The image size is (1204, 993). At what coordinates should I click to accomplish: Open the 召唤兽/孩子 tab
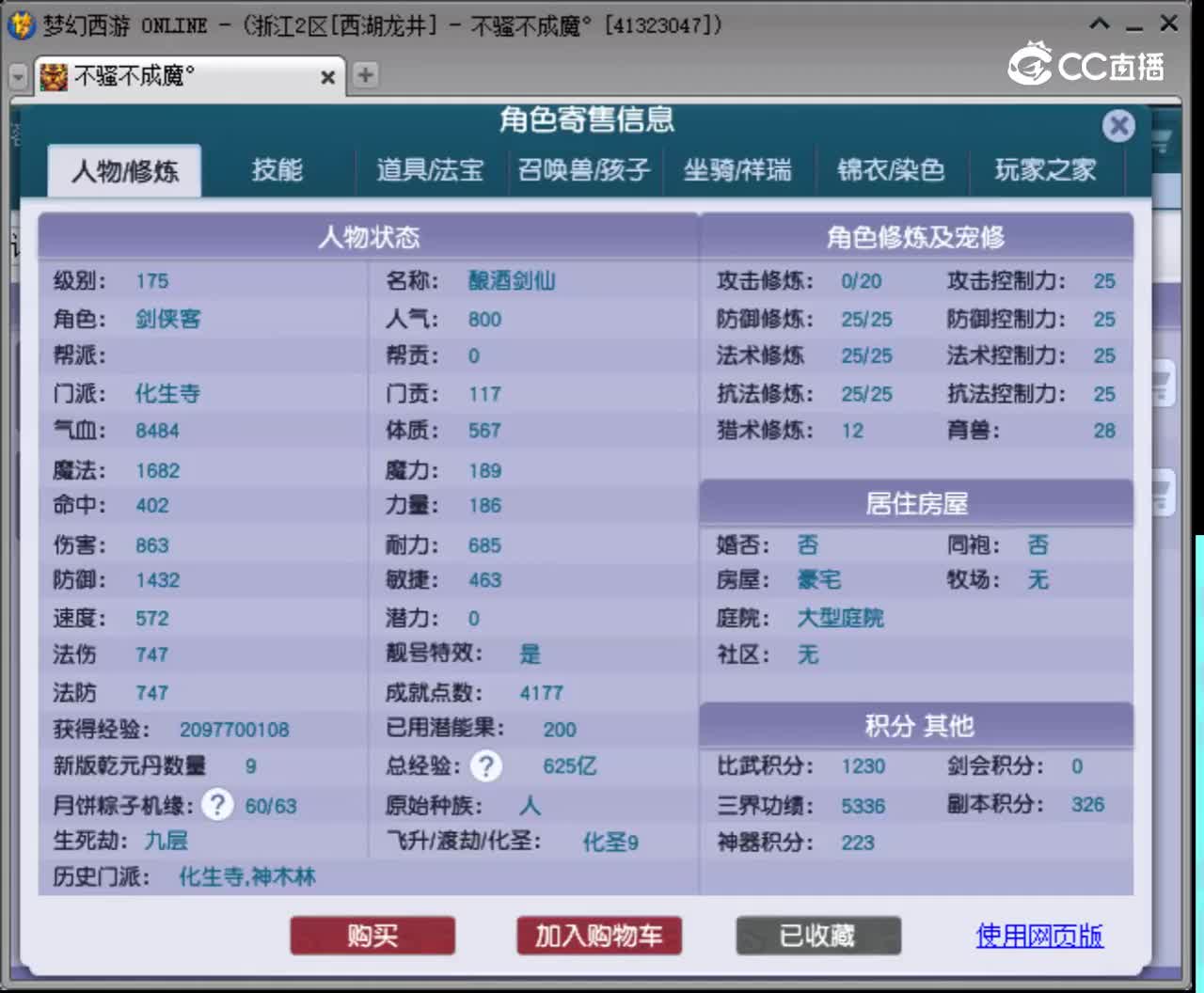click(583, 170)
